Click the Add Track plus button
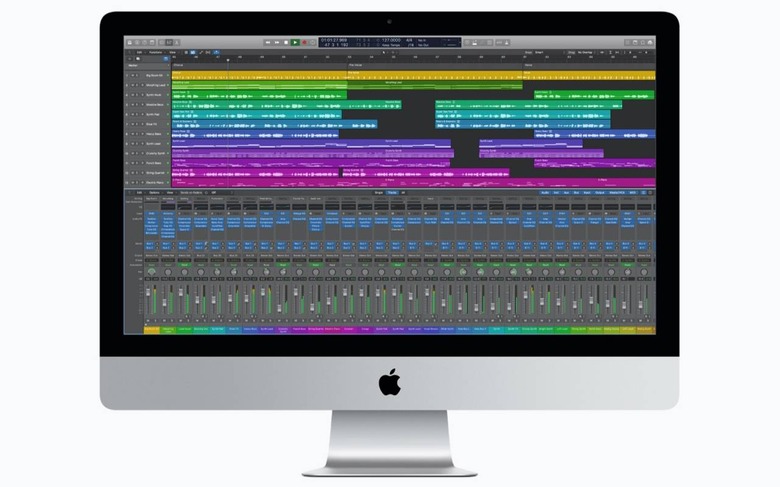Viewport: 780px width, 487px height. [x=129, y=59]
